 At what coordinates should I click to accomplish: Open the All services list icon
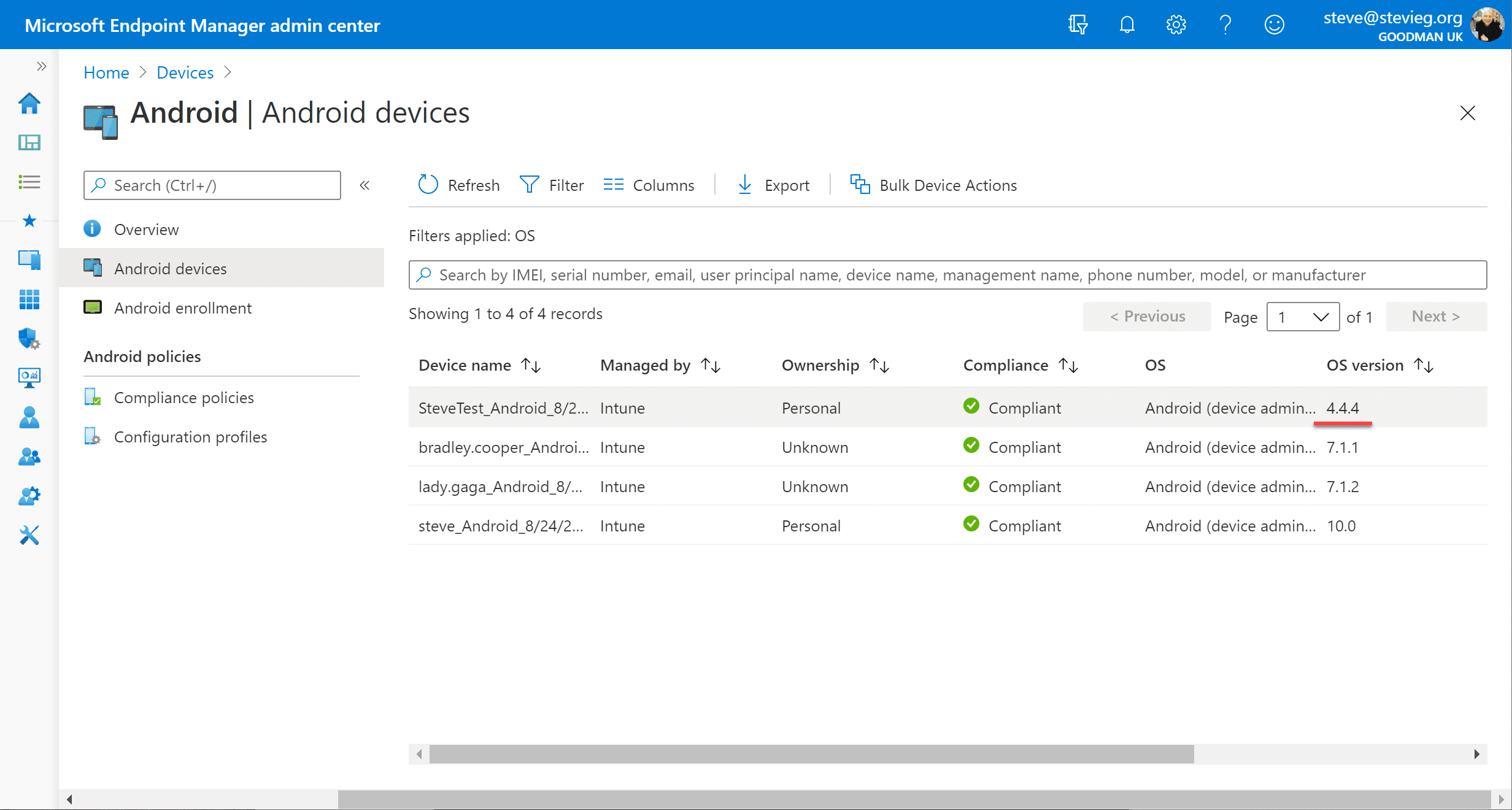coord(29,182)
